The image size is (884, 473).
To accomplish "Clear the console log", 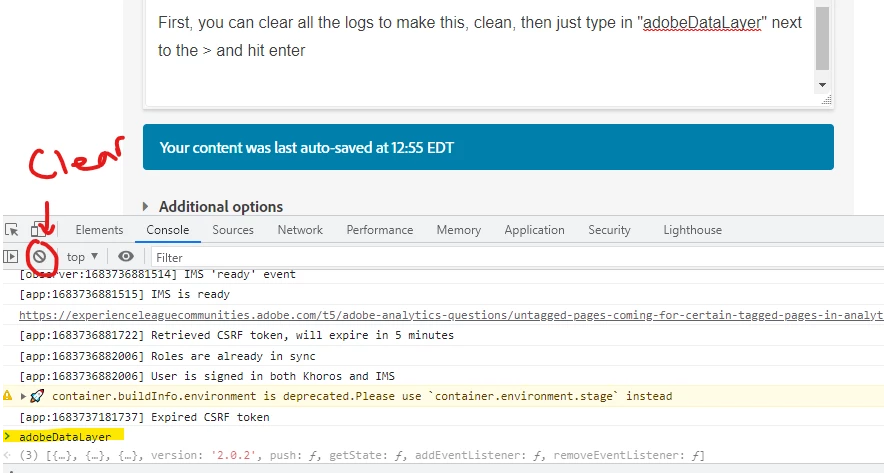I will (x=39, y=257).
